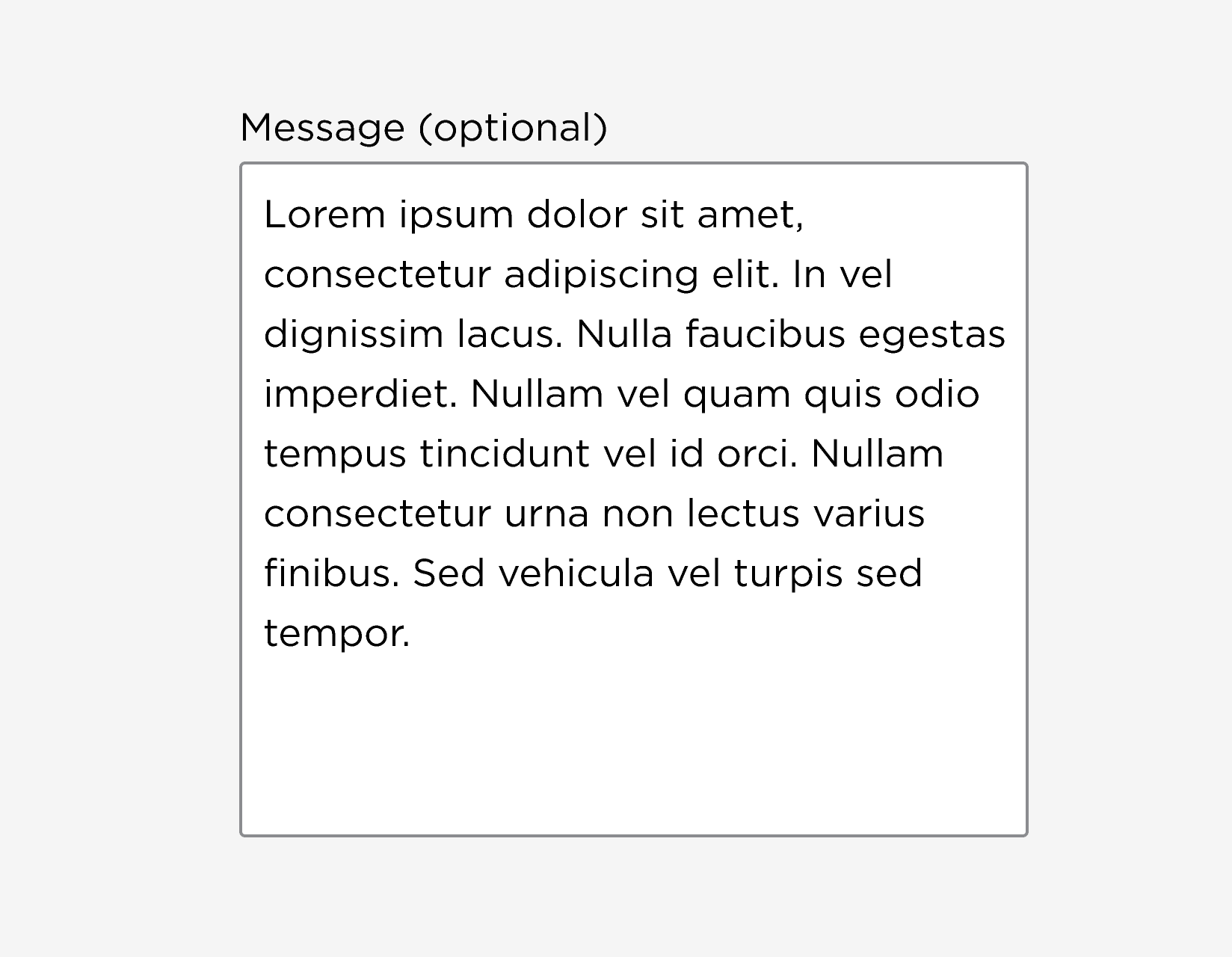Click the word "dignissim" in the text
This screenshot has width=1232, height=957.
click(x=353, y=335)
